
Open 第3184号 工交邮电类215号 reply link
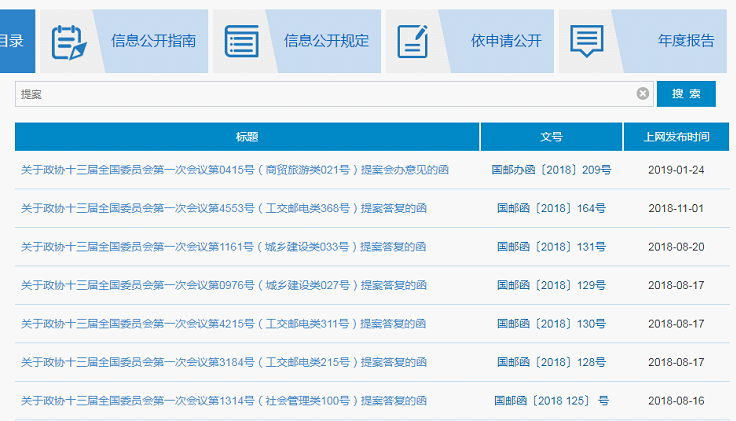point(224,362)
